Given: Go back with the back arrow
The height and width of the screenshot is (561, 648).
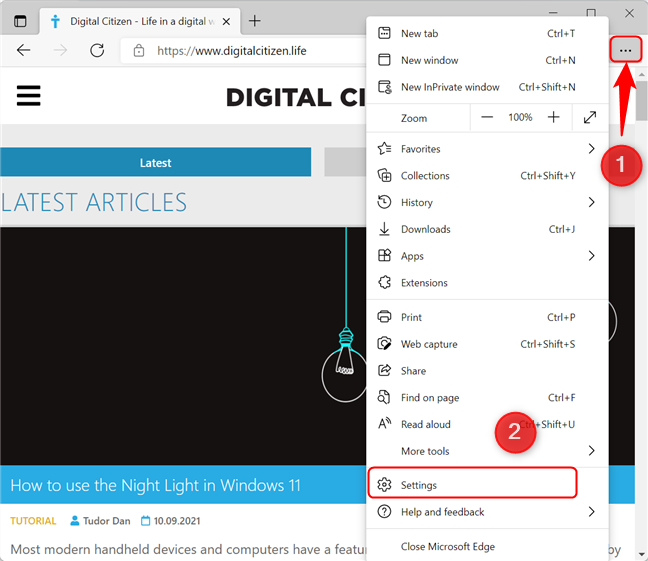Looking at the screenshot, I should click(x=24, y=50).
